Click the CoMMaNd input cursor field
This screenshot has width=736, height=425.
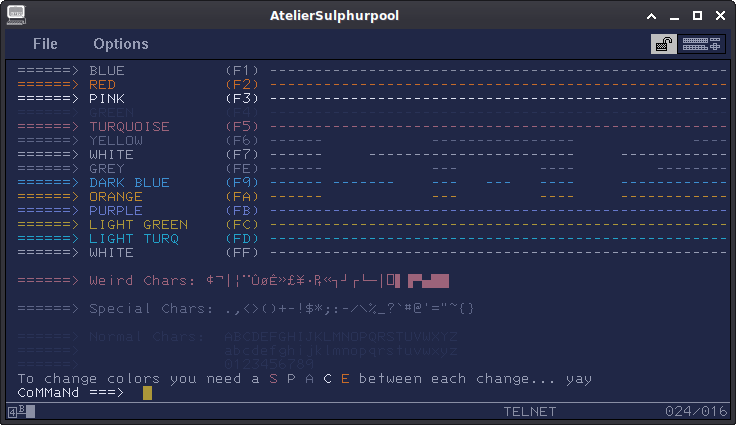pyautogui.click(x=147, y=393)
